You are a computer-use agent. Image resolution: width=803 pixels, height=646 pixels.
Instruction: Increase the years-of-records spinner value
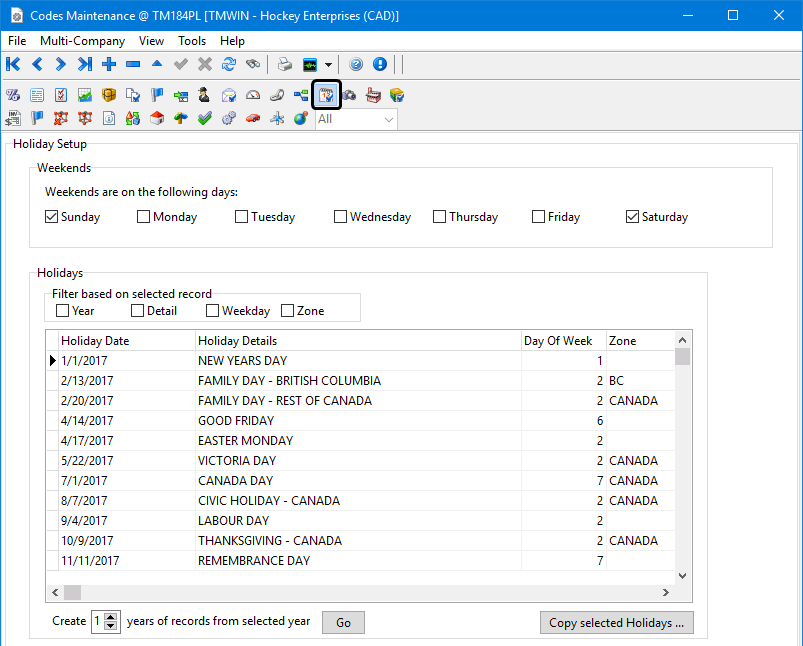(111, 617)
